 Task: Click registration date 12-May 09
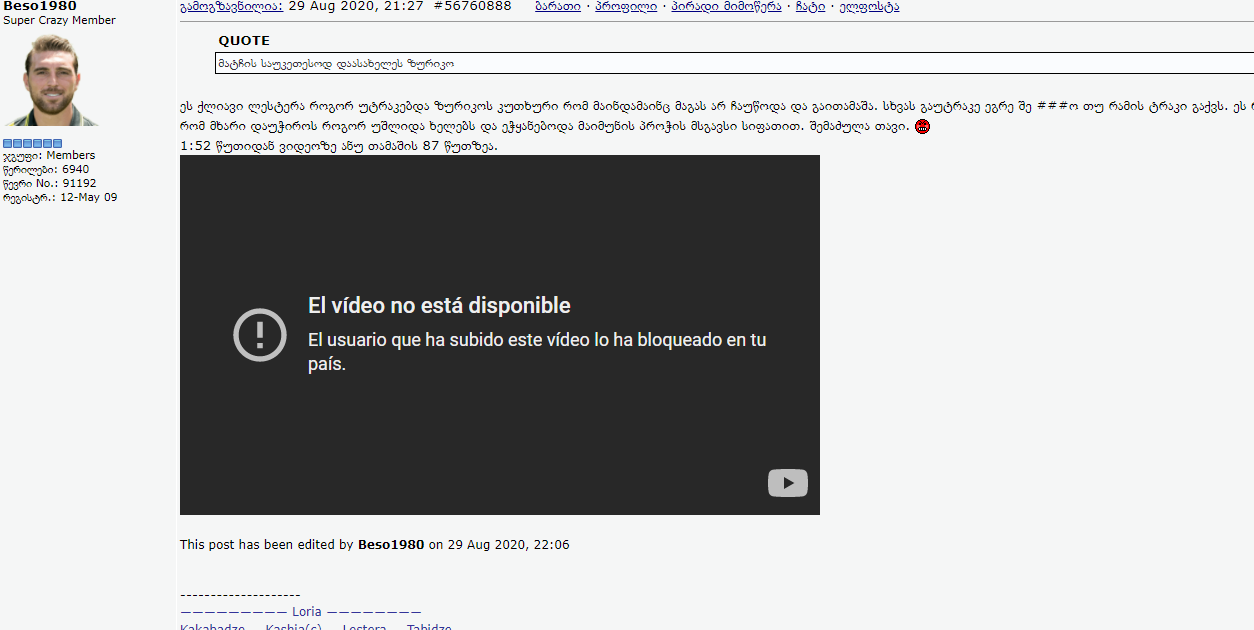coord(88,197)
